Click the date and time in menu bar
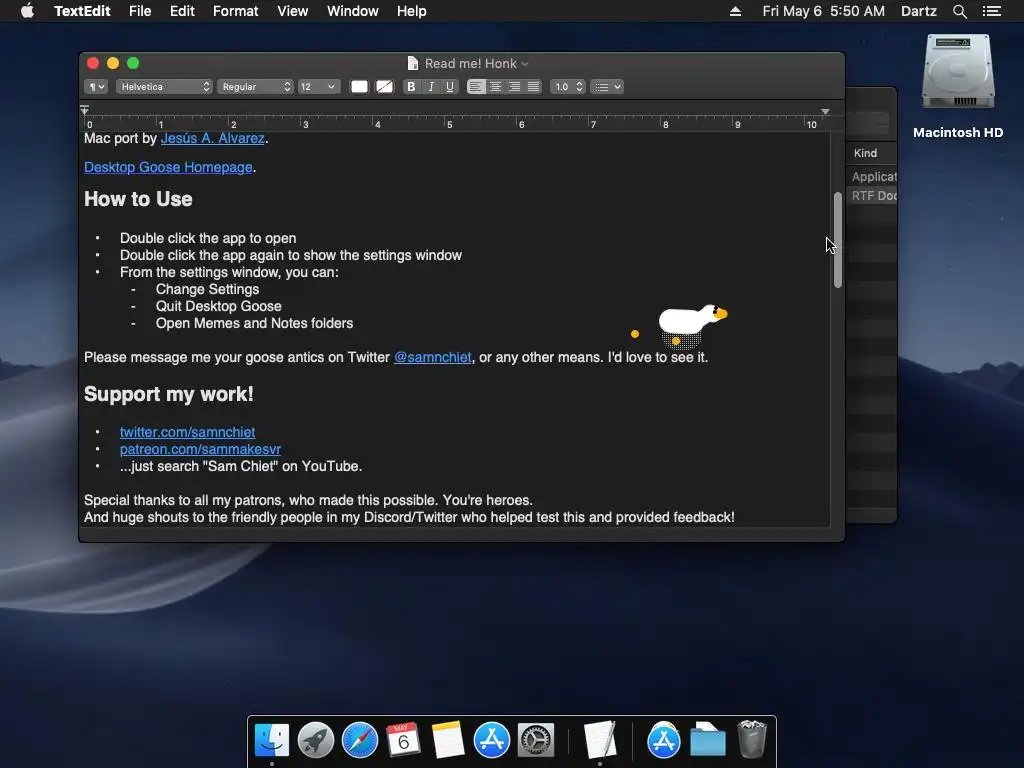Screen dimensions: 1024x768 pos(824,11)
